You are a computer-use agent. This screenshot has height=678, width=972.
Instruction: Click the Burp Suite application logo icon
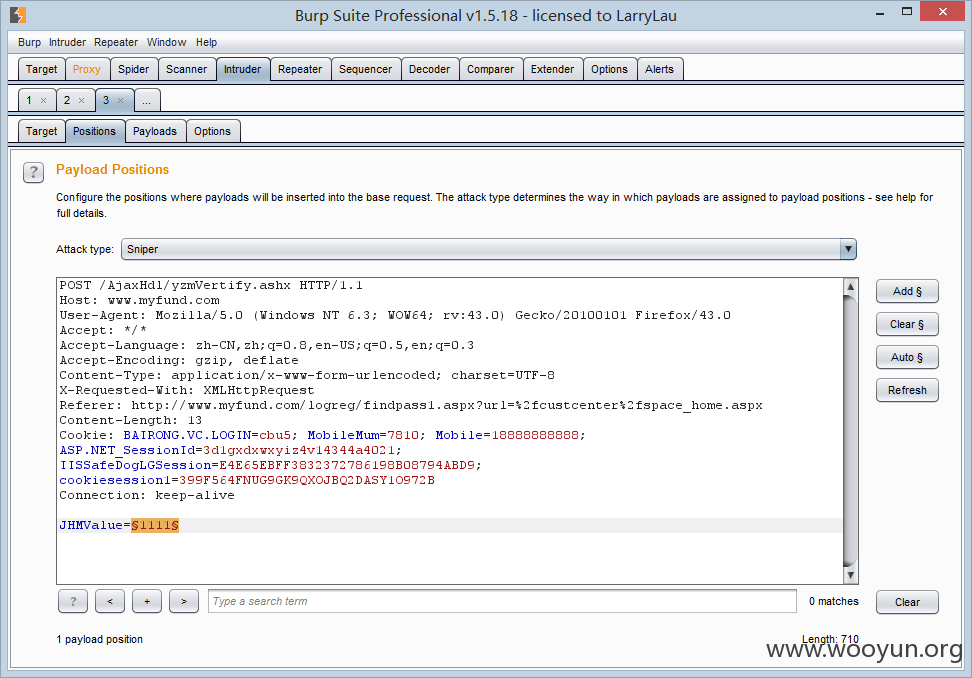18,15
